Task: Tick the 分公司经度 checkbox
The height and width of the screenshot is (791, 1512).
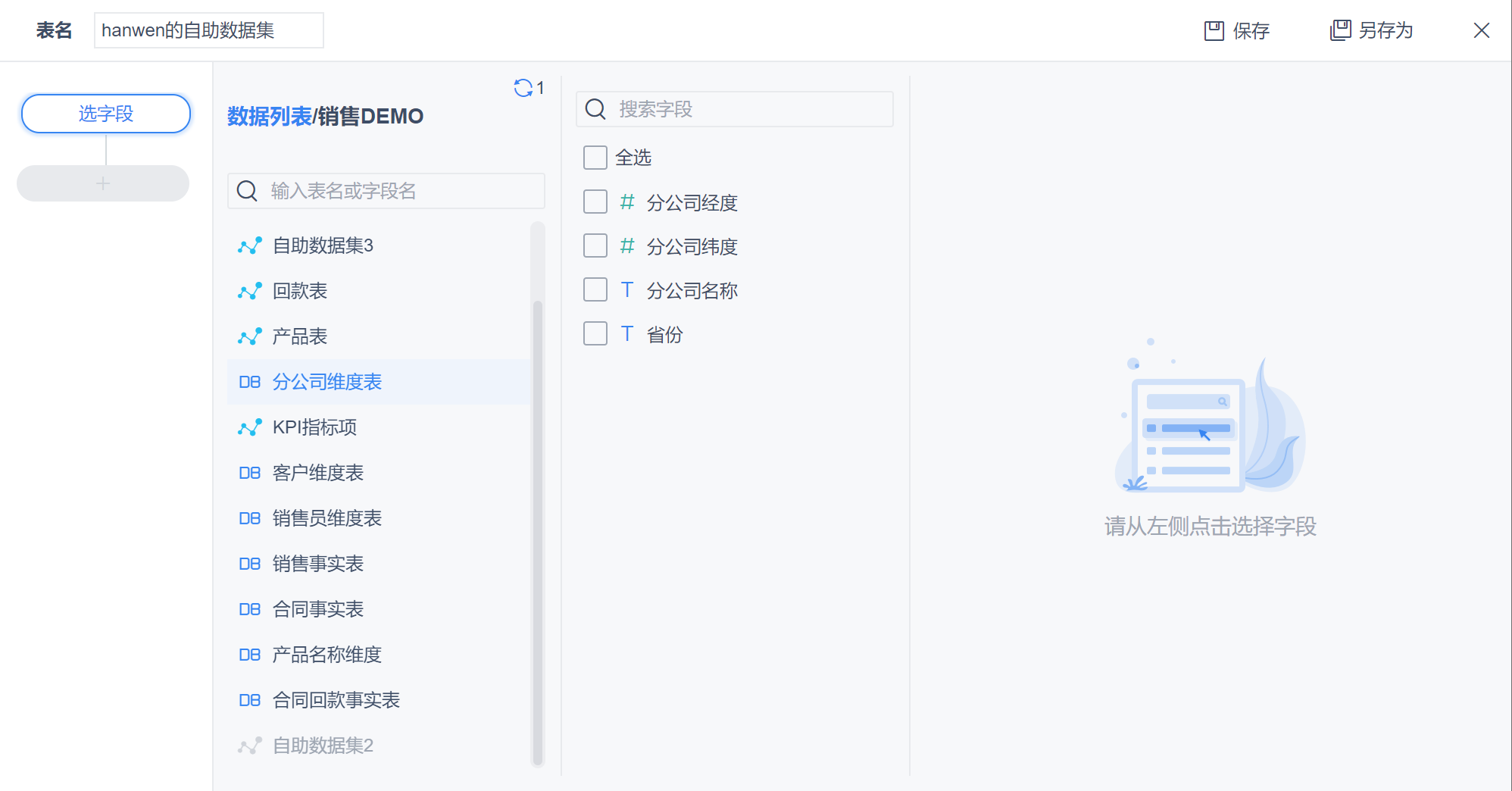Action: pyautogui.click(x=595, y=202)
